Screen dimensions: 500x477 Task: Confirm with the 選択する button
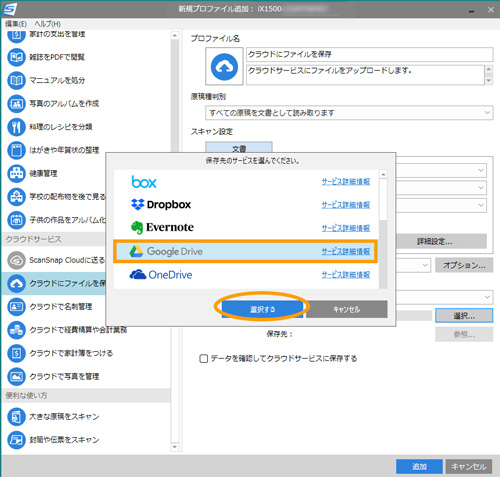pos(262,309)
